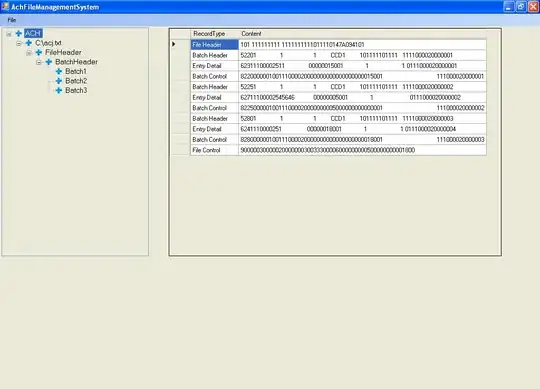The height and width of the screenshot is (389, 540).
Task: Click the plus icon next to BatchHeader
Action: coord(49,62)
